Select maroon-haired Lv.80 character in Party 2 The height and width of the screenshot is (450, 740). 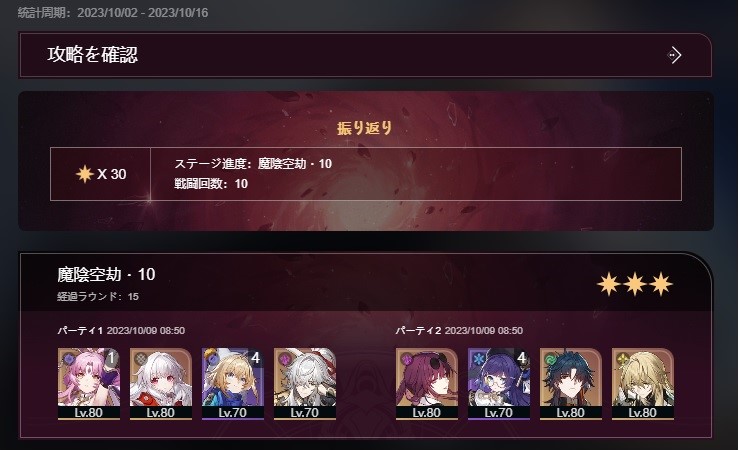(427, 383)
